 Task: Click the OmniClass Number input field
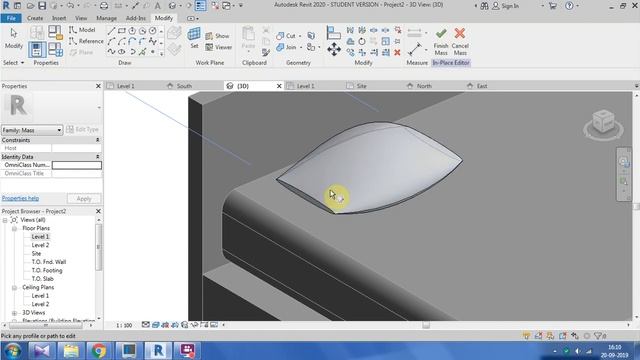tap(77, 165)
